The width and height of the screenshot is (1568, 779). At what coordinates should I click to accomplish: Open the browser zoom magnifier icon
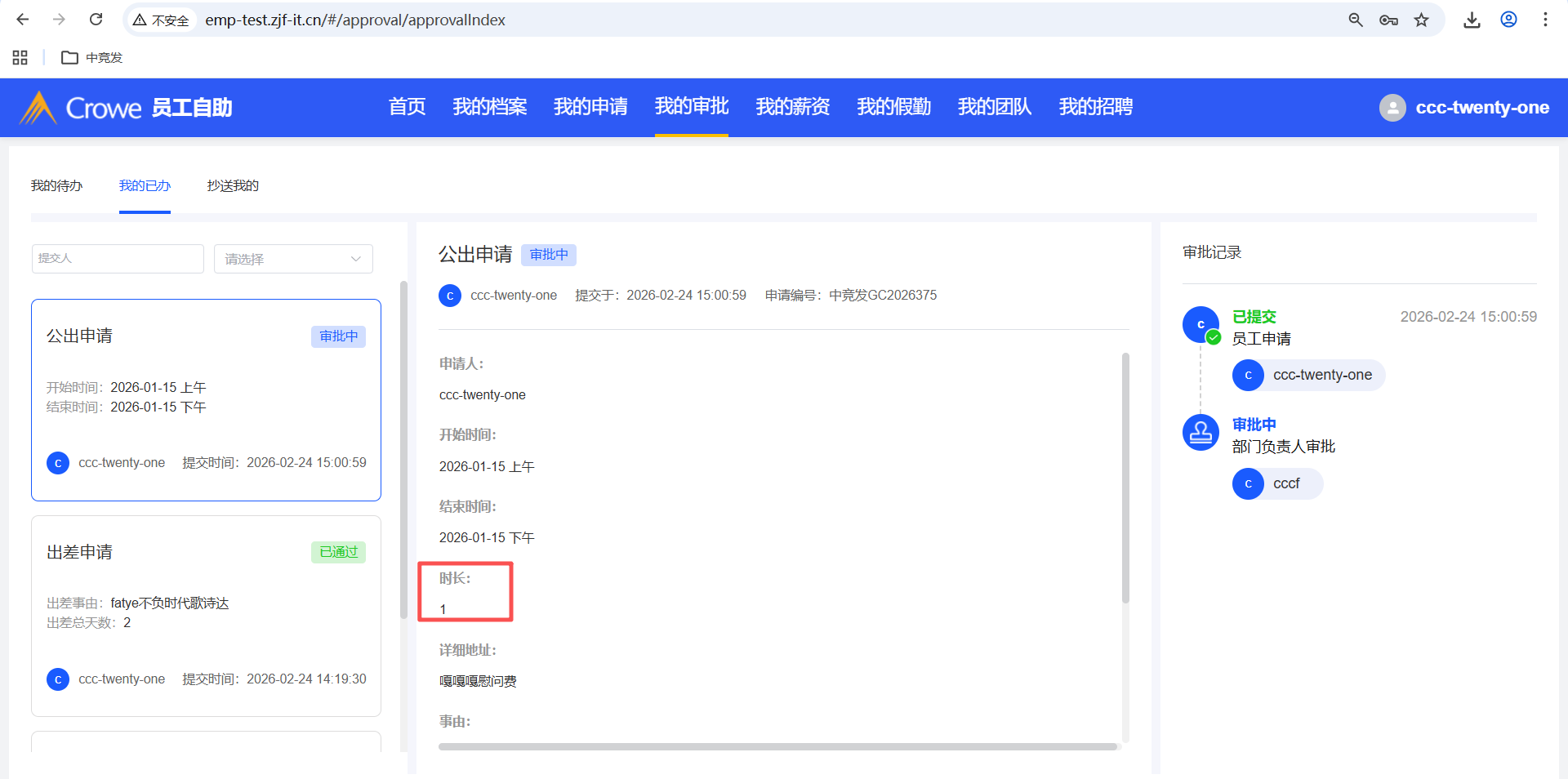(x=1356, y=20)
